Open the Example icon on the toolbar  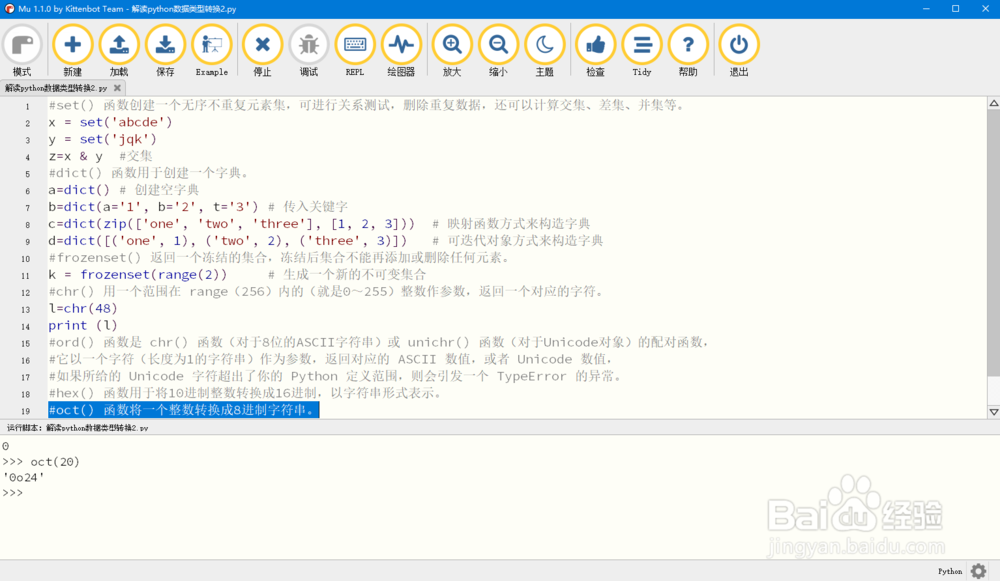click(x=211, y=44)
